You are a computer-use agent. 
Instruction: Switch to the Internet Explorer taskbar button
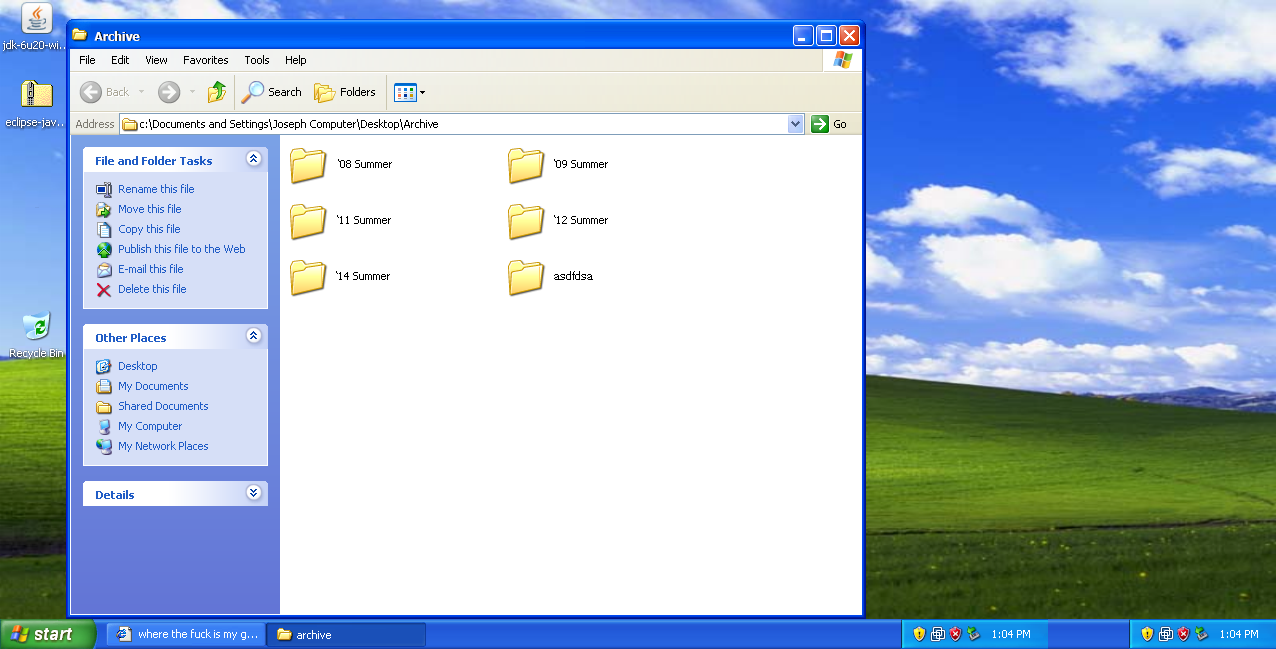186,634
